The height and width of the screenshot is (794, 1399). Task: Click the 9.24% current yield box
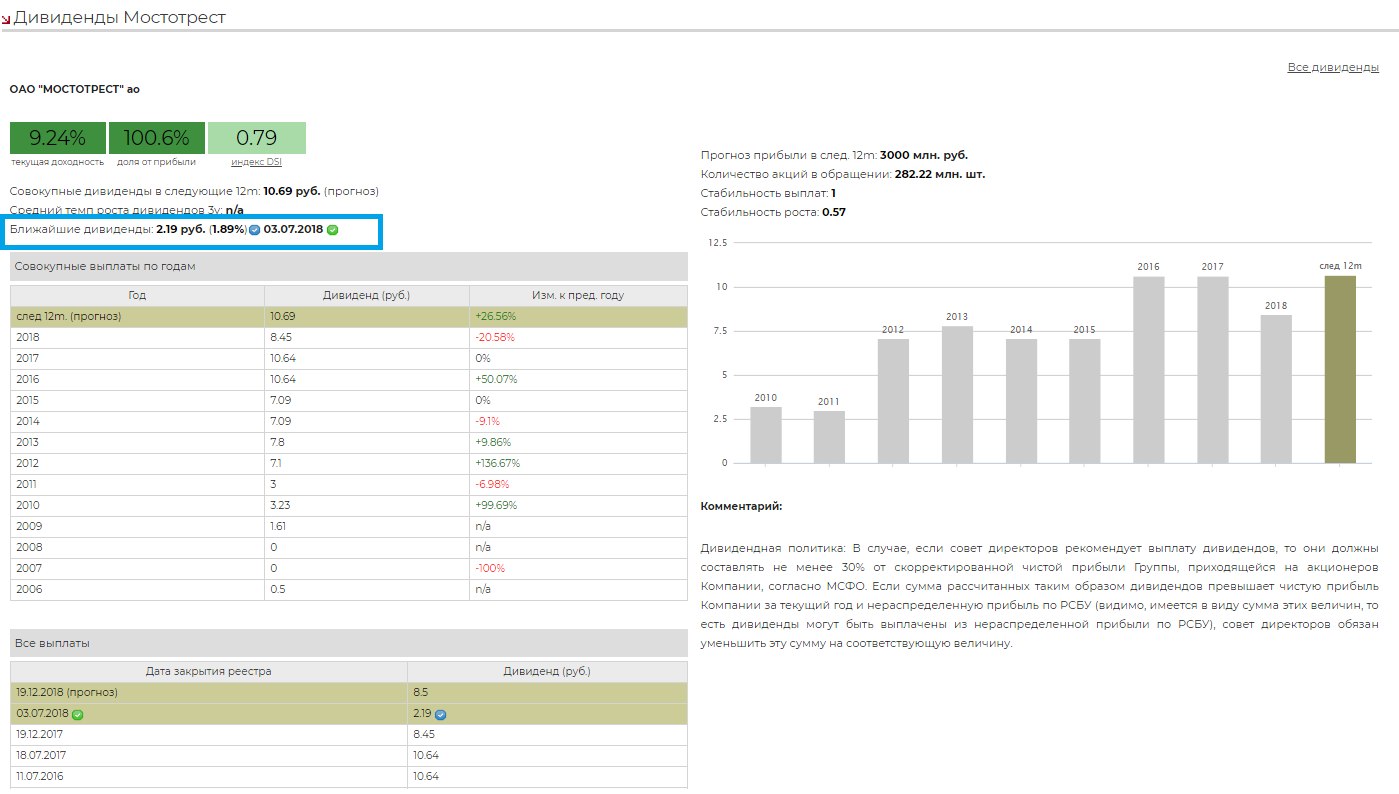point(57,138)
